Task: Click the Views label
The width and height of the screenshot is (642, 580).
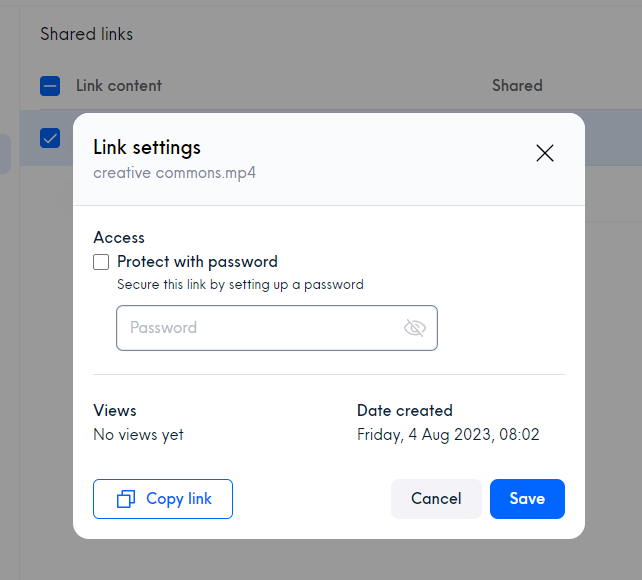Action: click(x=115, y=410)
